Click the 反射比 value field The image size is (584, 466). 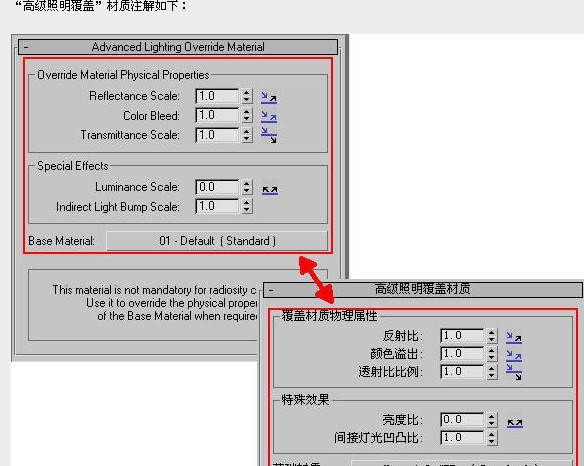click(x=462, y=336)
